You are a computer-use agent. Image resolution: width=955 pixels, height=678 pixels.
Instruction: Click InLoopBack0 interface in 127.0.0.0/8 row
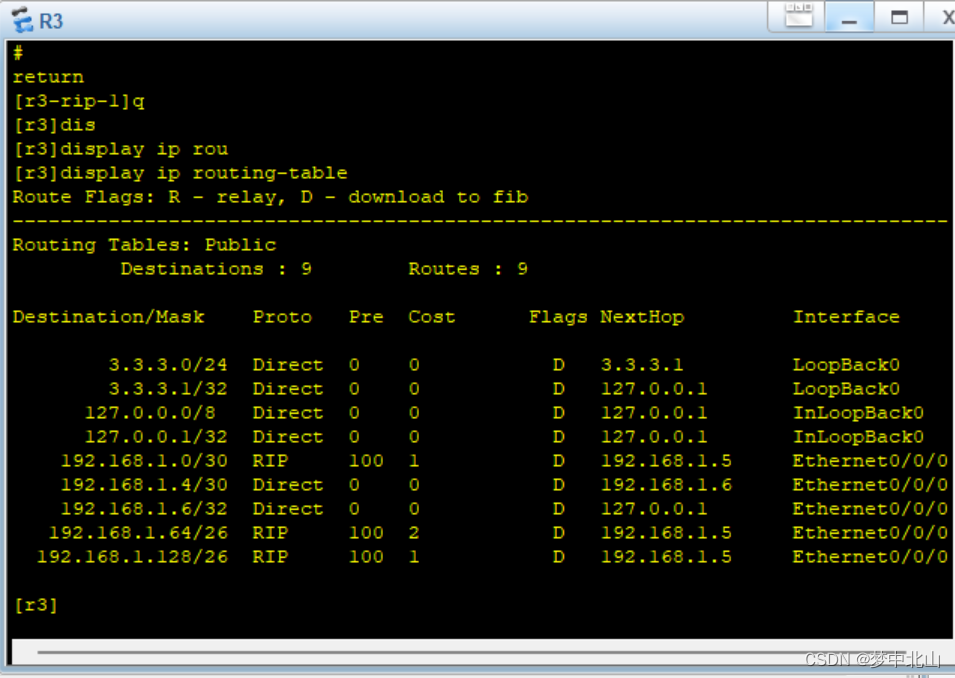(858, 413)
